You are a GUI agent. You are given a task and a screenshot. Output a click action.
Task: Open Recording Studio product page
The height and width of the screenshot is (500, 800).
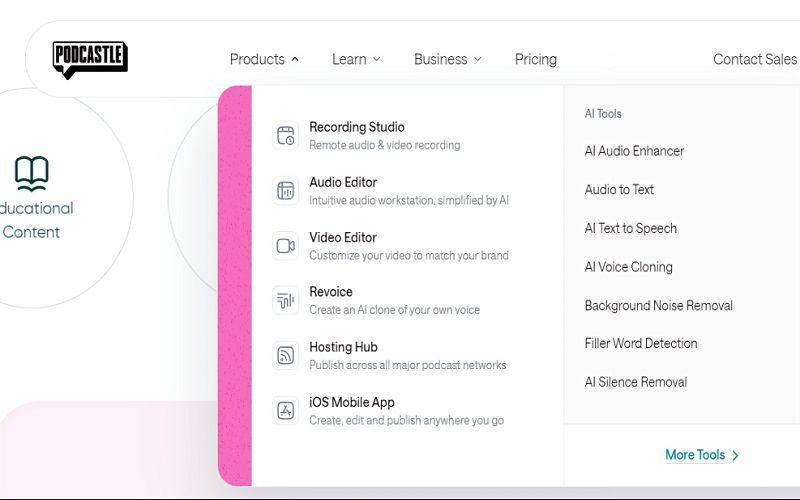pyautogui.click(x=357, y=127)
